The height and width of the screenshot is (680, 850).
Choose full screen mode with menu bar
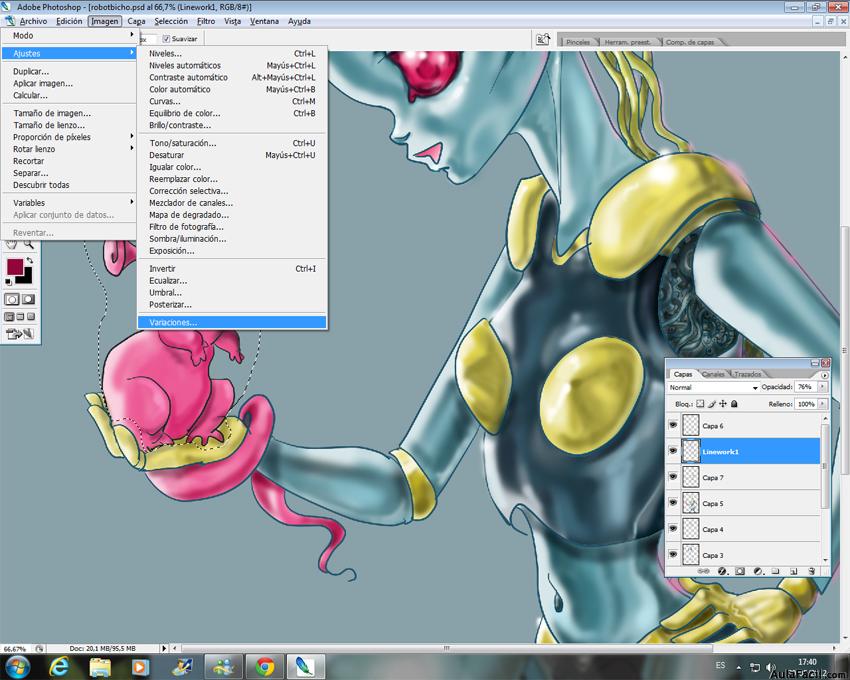pos(20,317)
